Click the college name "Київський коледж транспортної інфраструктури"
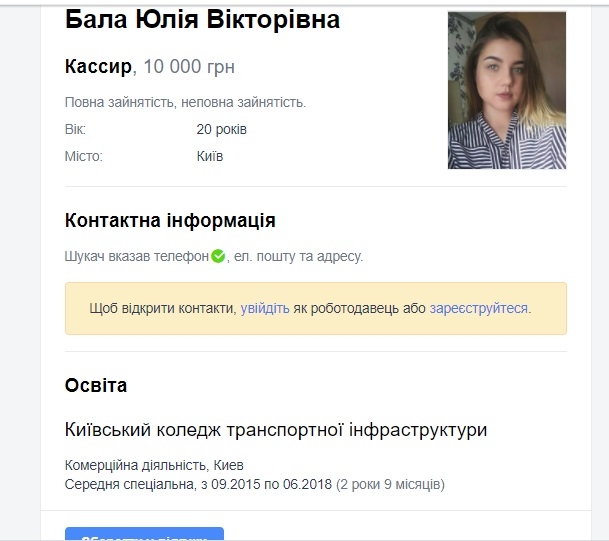 pos(276,430)
